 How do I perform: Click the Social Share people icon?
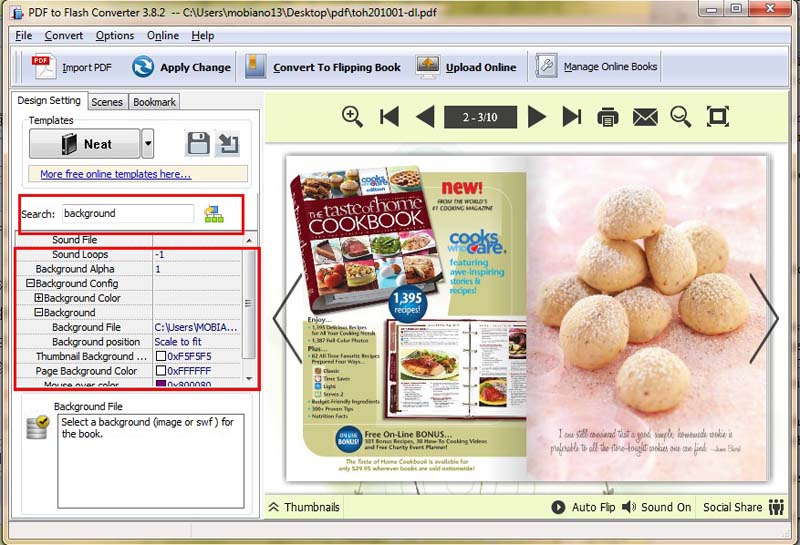[x=776, y=507]
